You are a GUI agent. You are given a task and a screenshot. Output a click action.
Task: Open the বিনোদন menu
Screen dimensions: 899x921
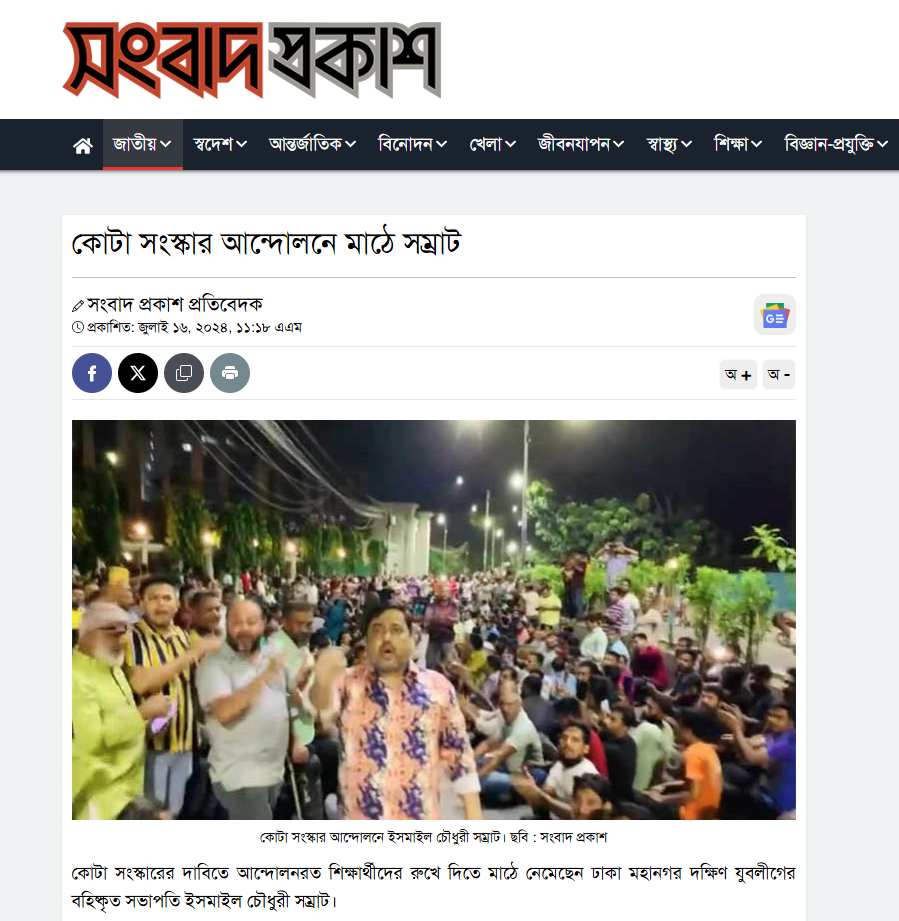(412, 144)
